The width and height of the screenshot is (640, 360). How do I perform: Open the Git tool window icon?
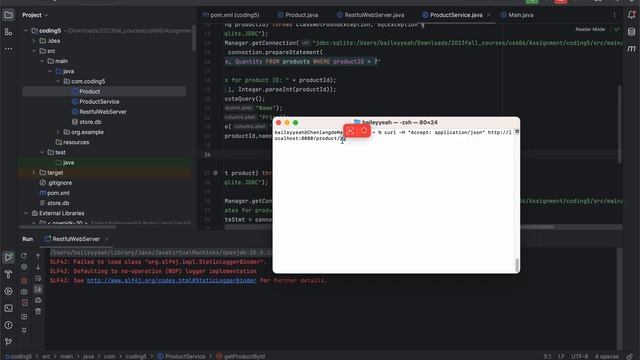coord(8,342)
